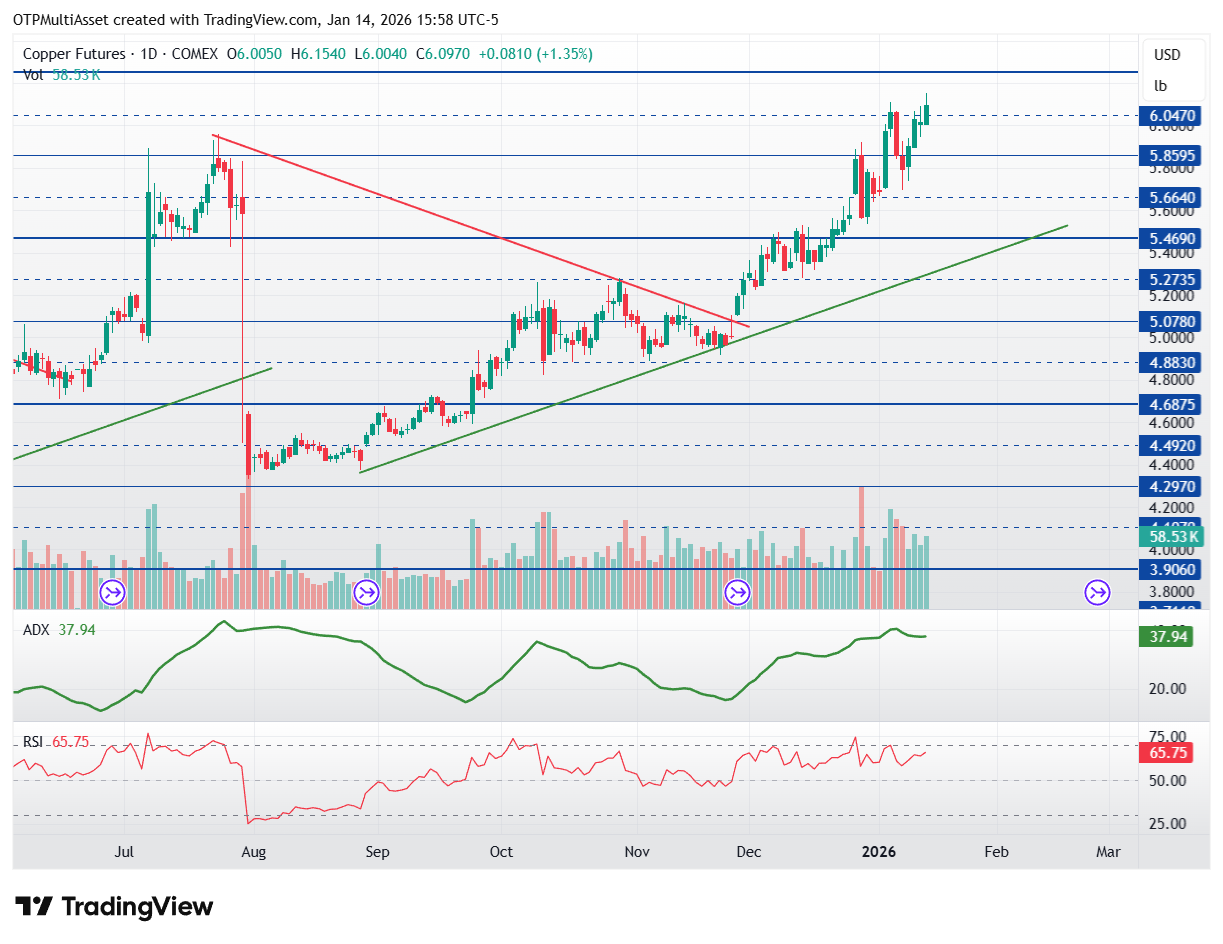1223x944 pixels.
Task: Click the 5.4690 price level label
Action: coord(1174,239)
